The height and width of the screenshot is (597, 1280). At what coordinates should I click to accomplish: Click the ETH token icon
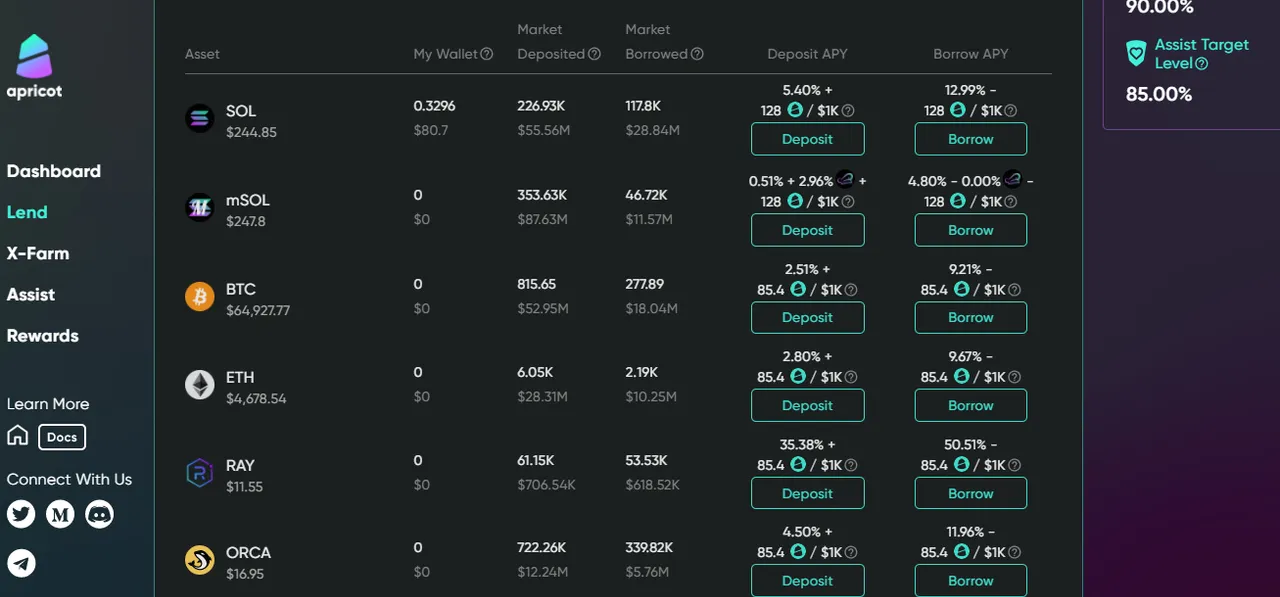pos(200,385)
